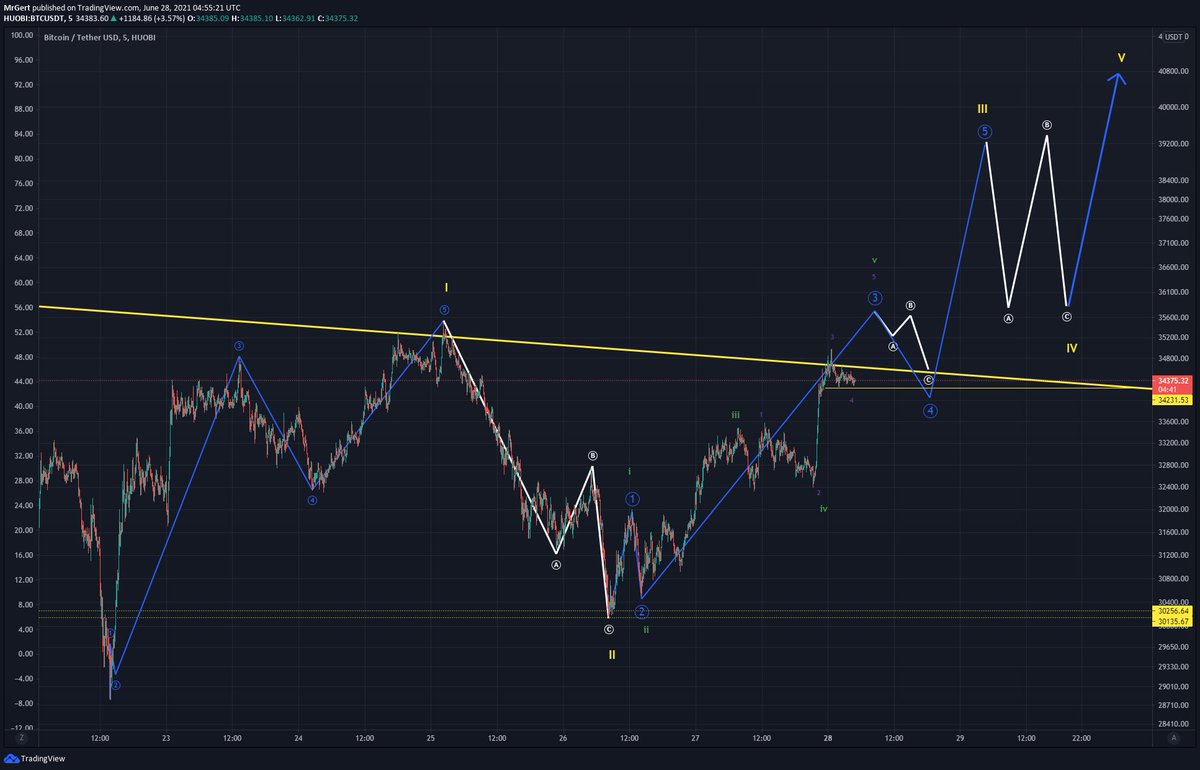Click the yellow wave 'IV' label
The height and width of the screenshot is (770, 1200).
coord(1071,348)
